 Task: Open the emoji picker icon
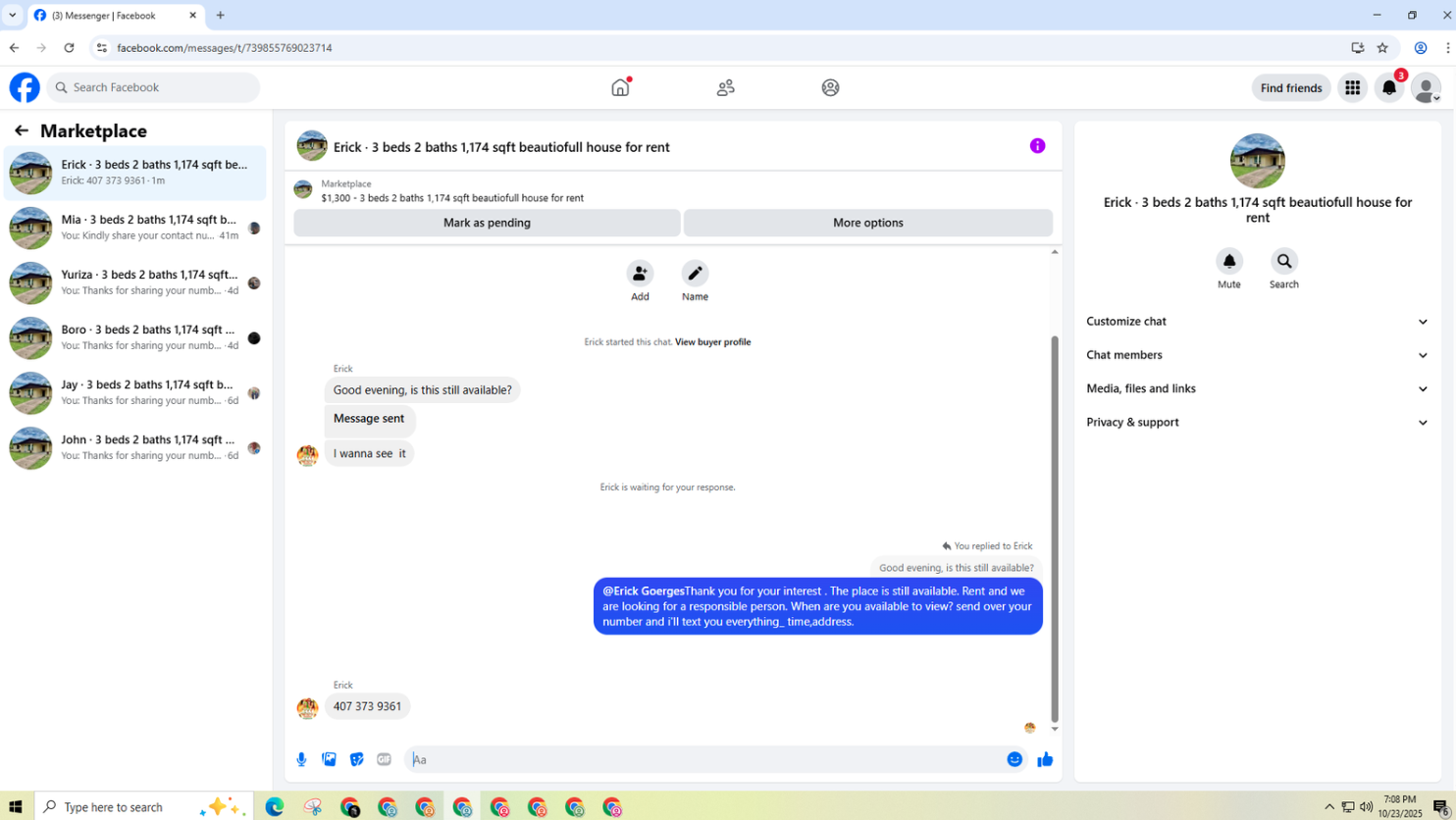pos(1014,759)
